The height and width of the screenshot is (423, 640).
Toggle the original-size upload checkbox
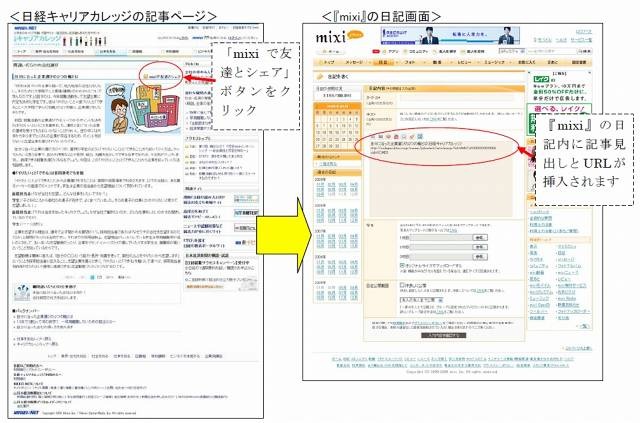(402, 265)
